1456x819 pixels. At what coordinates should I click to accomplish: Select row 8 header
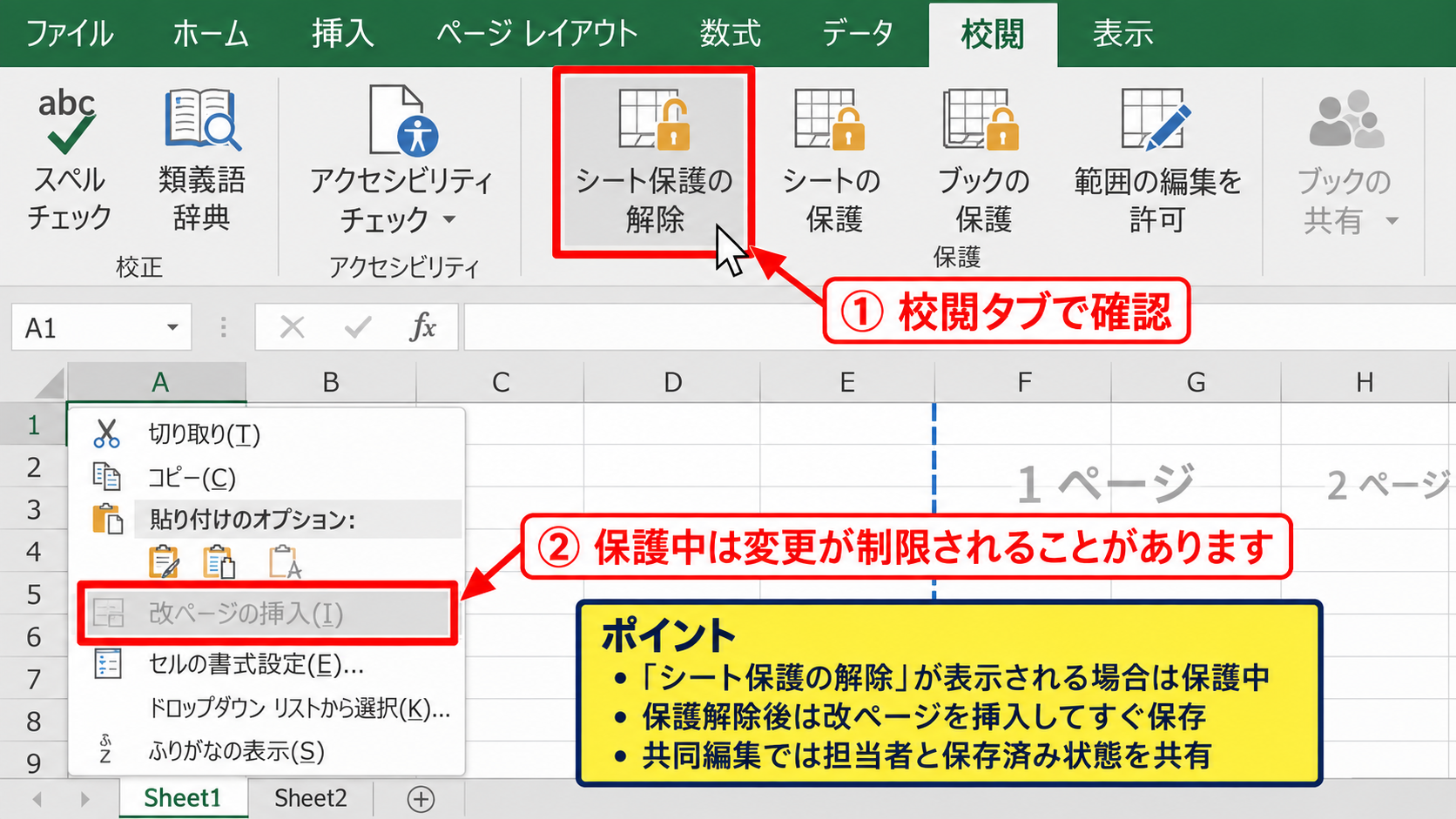(34, 722)
